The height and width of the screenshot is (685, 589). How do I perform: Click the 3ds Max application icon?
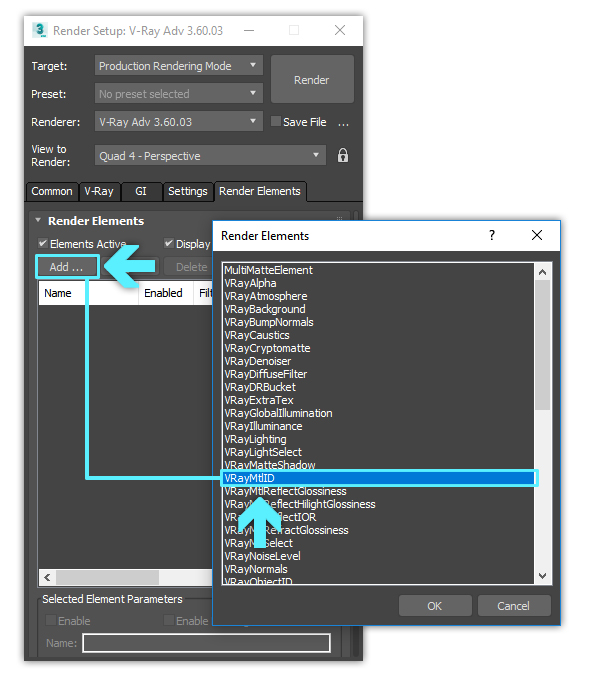click(39, 30)
